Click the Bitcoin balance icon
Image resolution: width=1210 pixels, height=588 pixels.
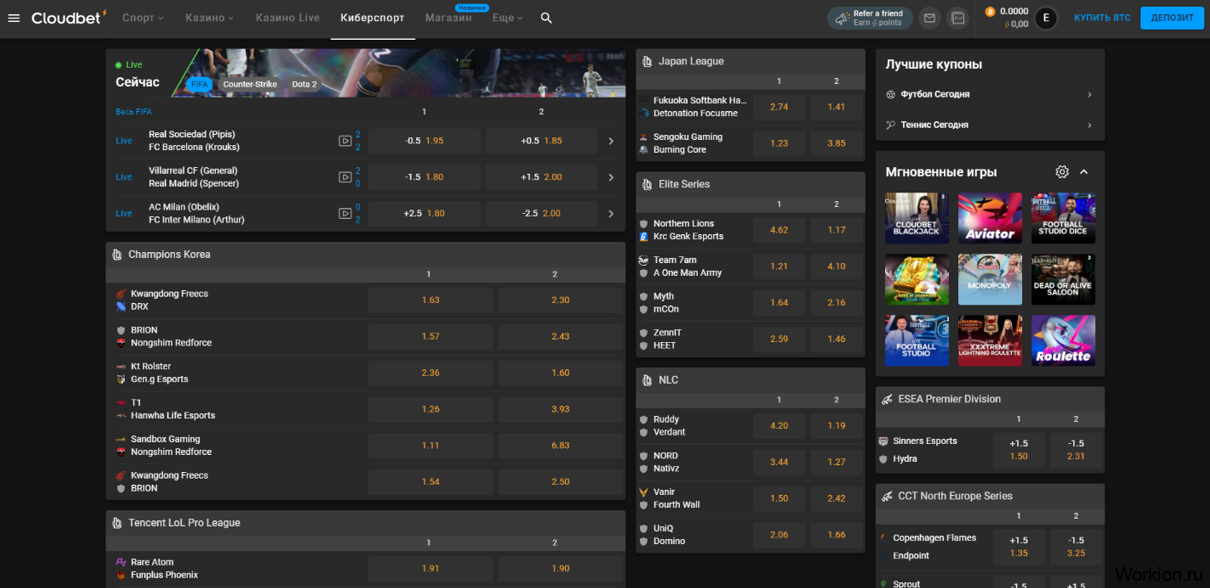coord(990,12)
